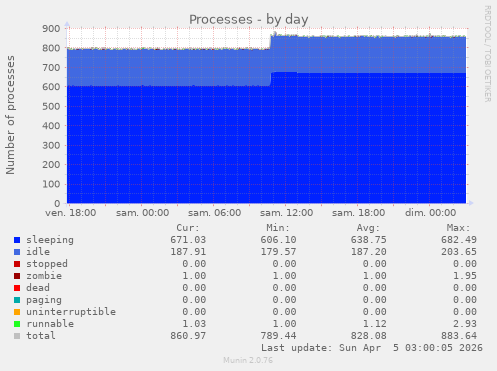
Task: Click the 'sam. 18:00' x-axis label
Action: (358, 213)
